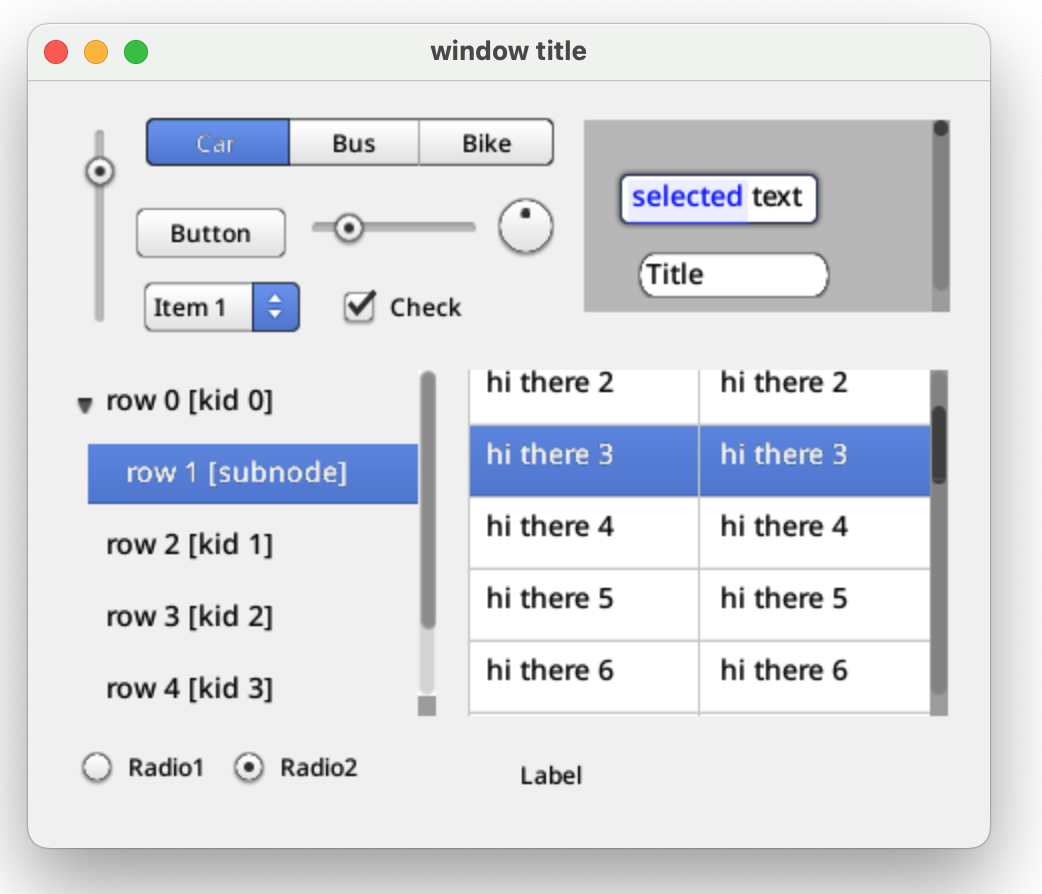Select row 1 [subnode] in outline

236,473
